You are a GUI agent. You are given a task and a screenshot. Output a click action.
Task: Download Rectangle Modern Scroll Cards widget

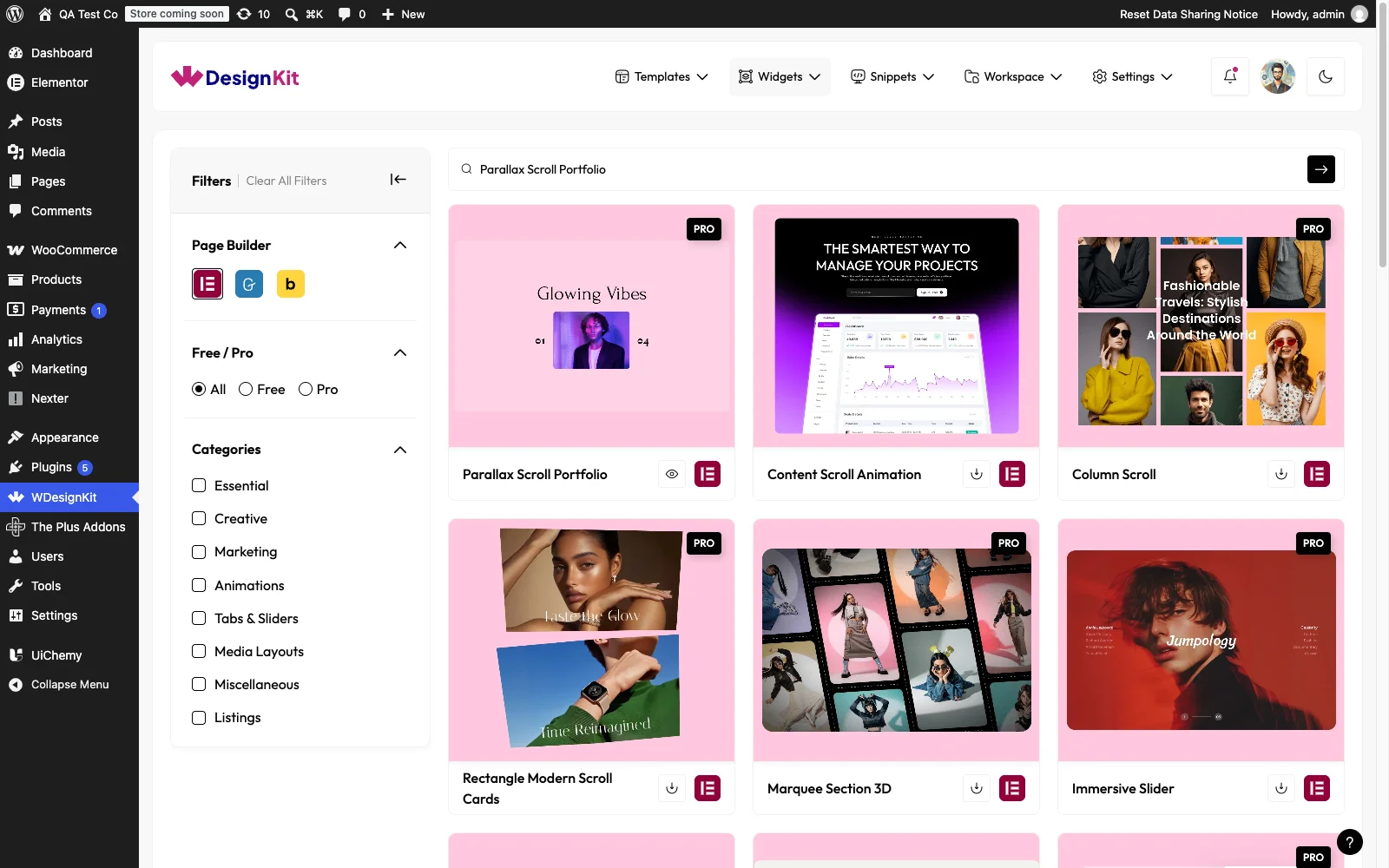672,788
